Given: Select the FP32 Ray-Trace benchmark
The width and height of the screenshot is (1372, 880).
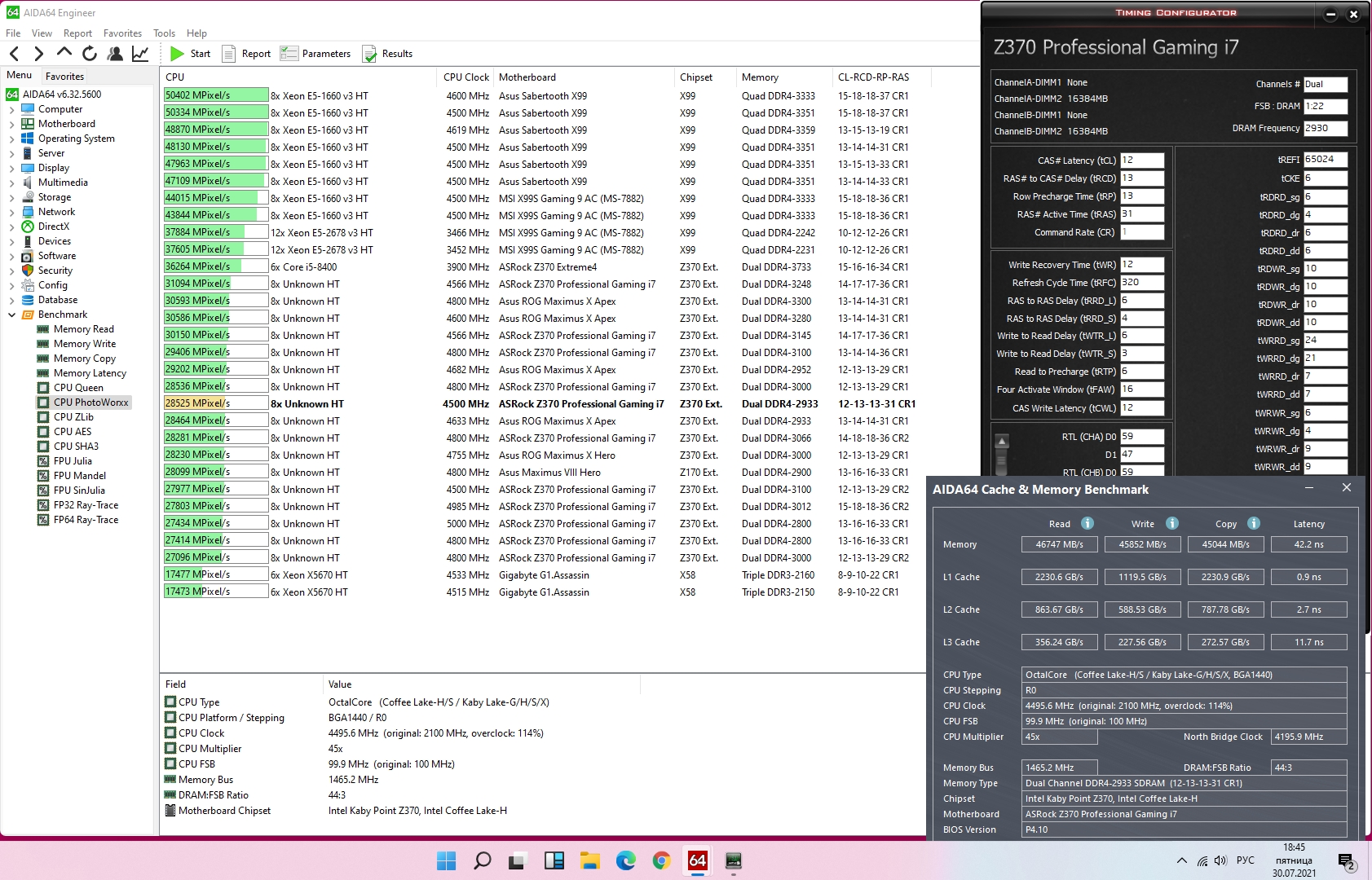Looking at the screenshot, I should pos(86,505).
